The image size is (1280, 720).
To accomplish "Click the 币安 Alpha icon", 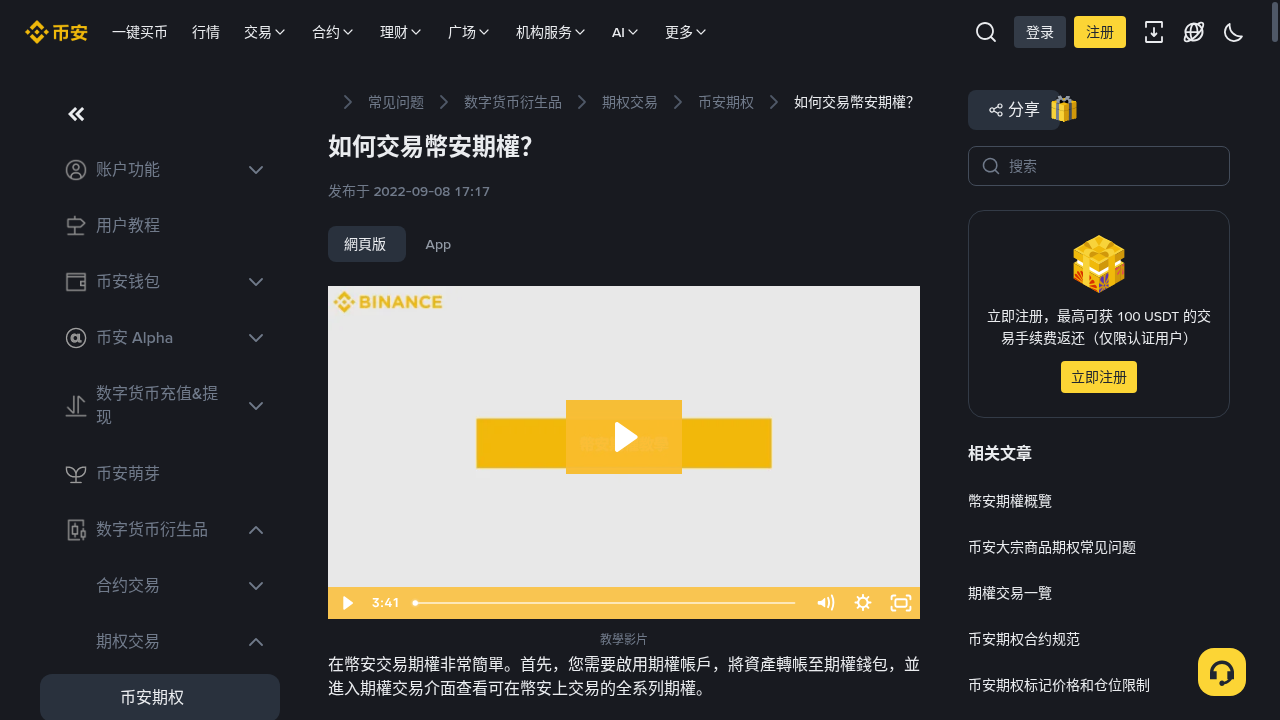I will pos(76,338).
